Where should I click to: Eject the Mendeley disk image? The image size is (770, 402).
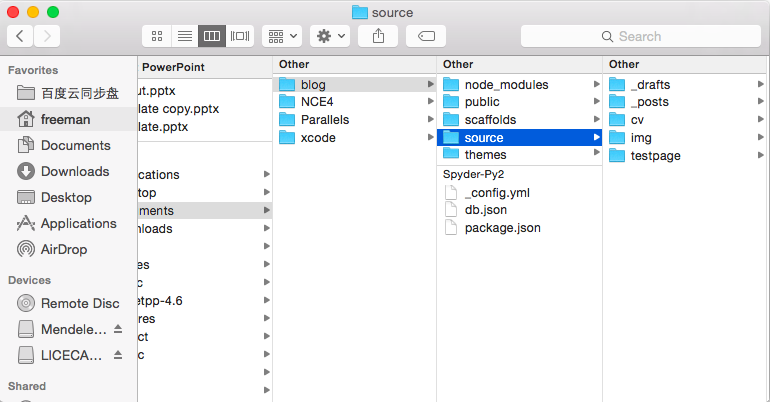click(x=117, y=329)
